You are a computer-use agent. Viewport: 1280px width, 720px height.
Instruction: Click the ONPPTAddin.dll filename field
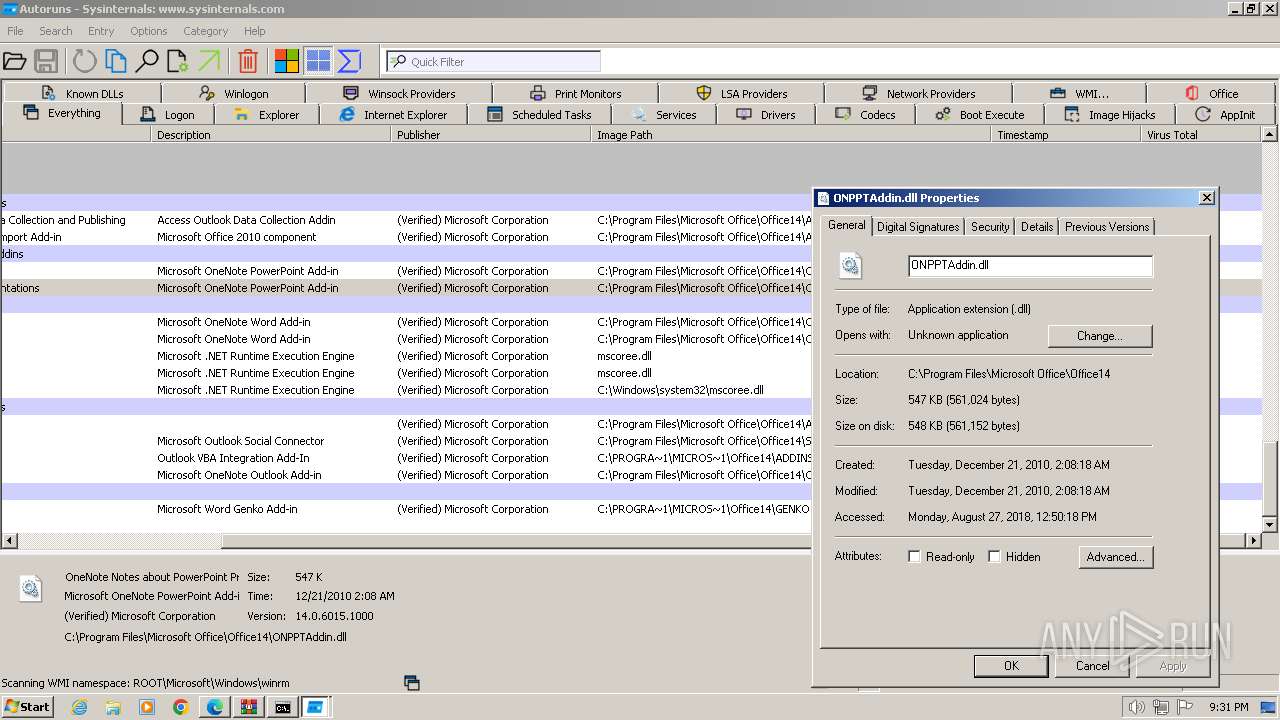1030,265
